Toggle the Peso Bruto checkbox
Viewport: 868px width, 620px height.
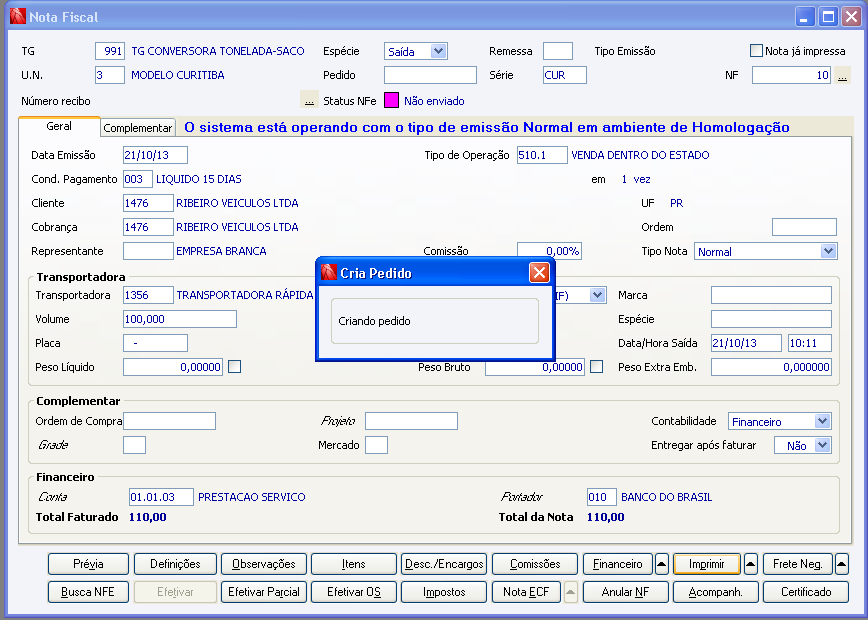[596, 366]
